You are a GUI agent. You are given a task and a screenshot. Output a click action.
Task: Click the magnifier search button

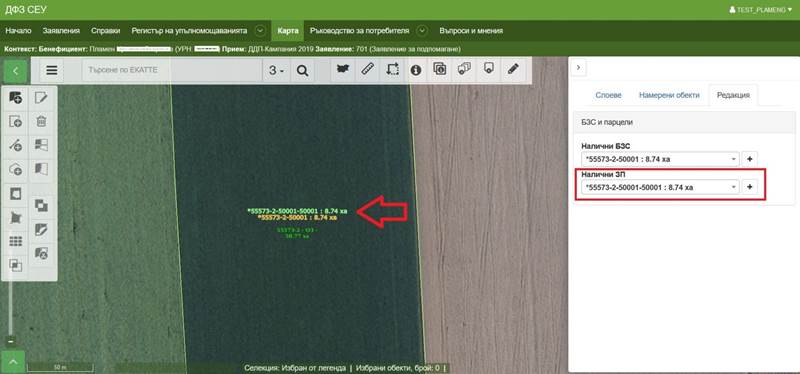[x=303, y=70]
